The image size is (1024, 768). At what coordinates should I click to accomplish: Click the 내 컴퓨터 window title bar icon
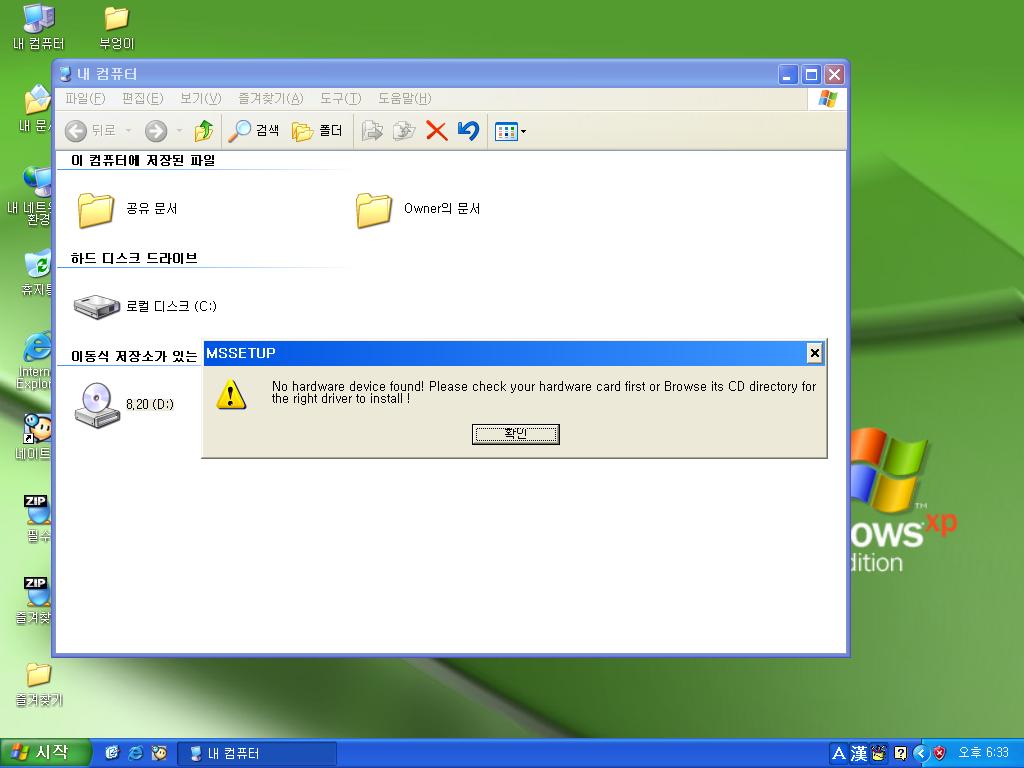pyautogui.click(x=65, y=74)
